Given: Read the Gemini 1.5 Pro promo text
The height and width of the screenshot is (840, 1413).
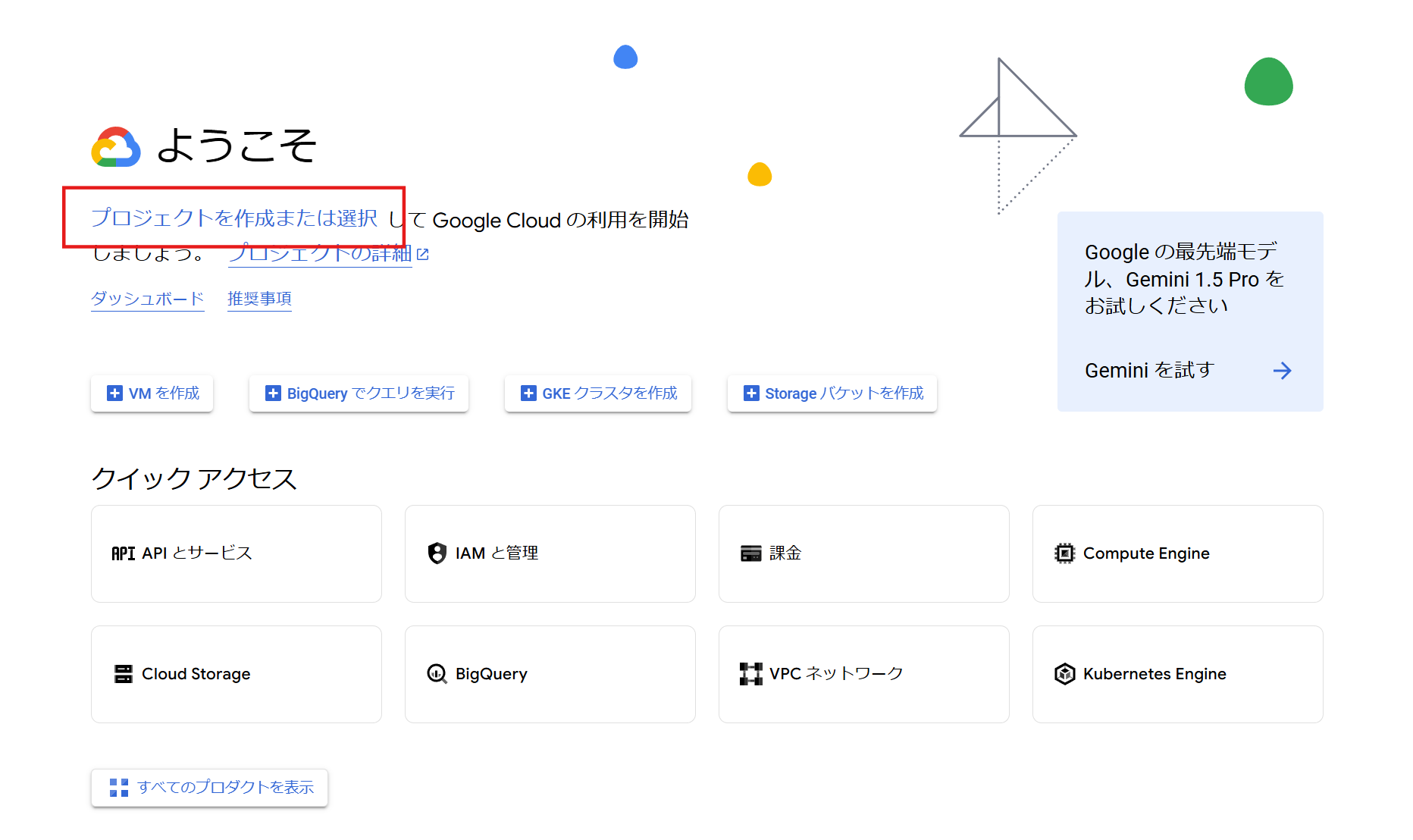Looking at the screenshot, I should point(1185,279).
